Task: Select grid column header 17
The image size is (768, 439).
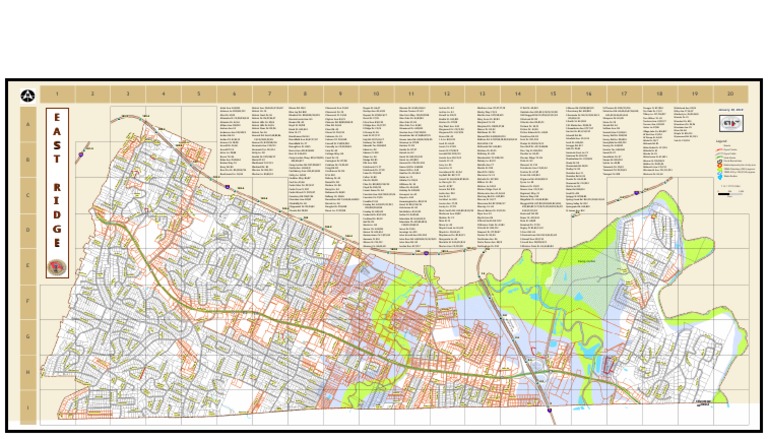Action: coord(624,94)
